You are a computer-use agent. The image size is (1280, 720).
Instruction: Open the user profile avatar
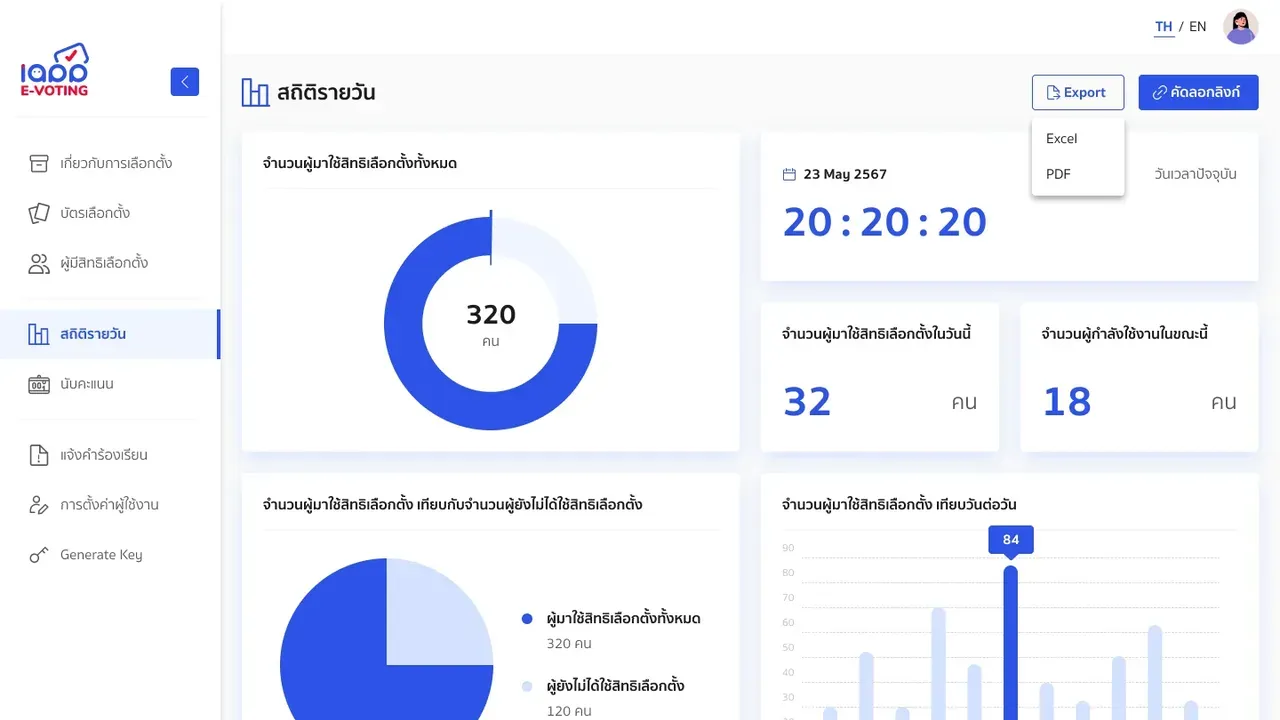tap(1241, 27)
